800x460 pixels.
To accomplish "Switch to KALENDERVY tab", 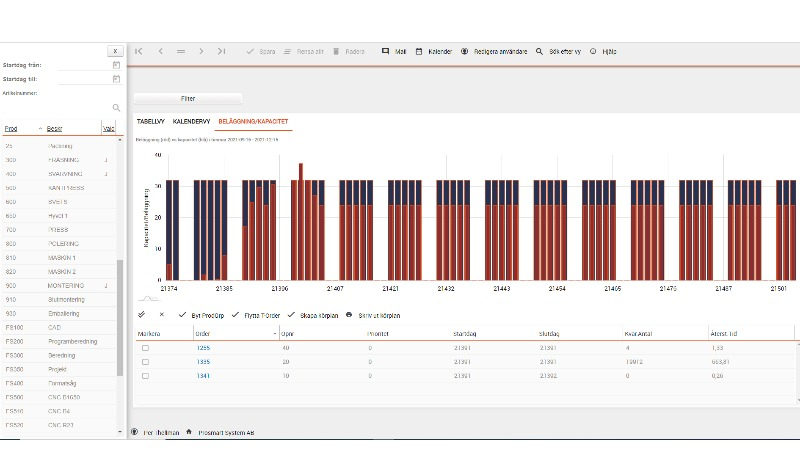I will [x=191, y=121].
